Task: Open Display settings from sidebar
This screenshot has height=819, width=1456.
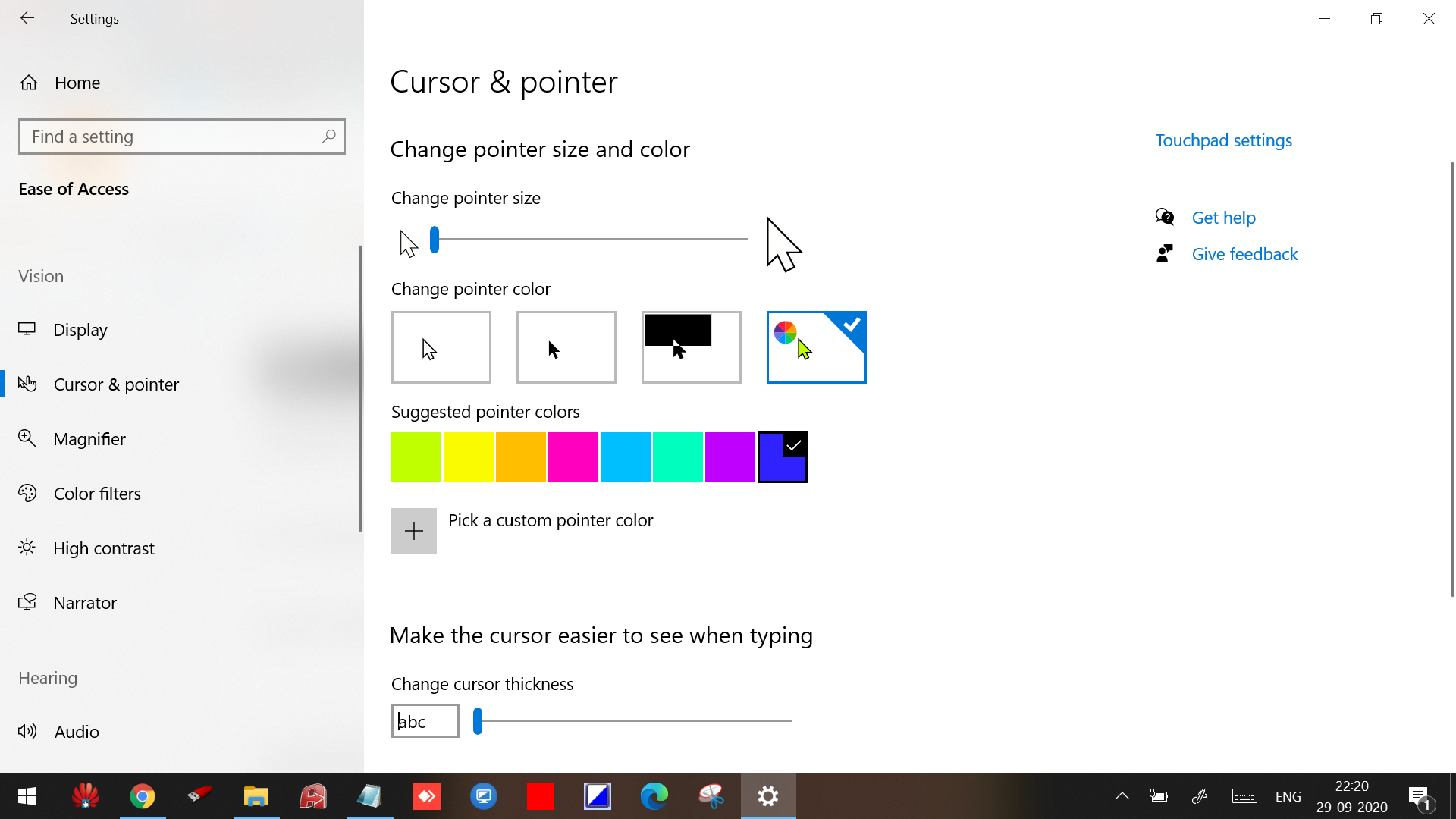Action: coord(80,329)
